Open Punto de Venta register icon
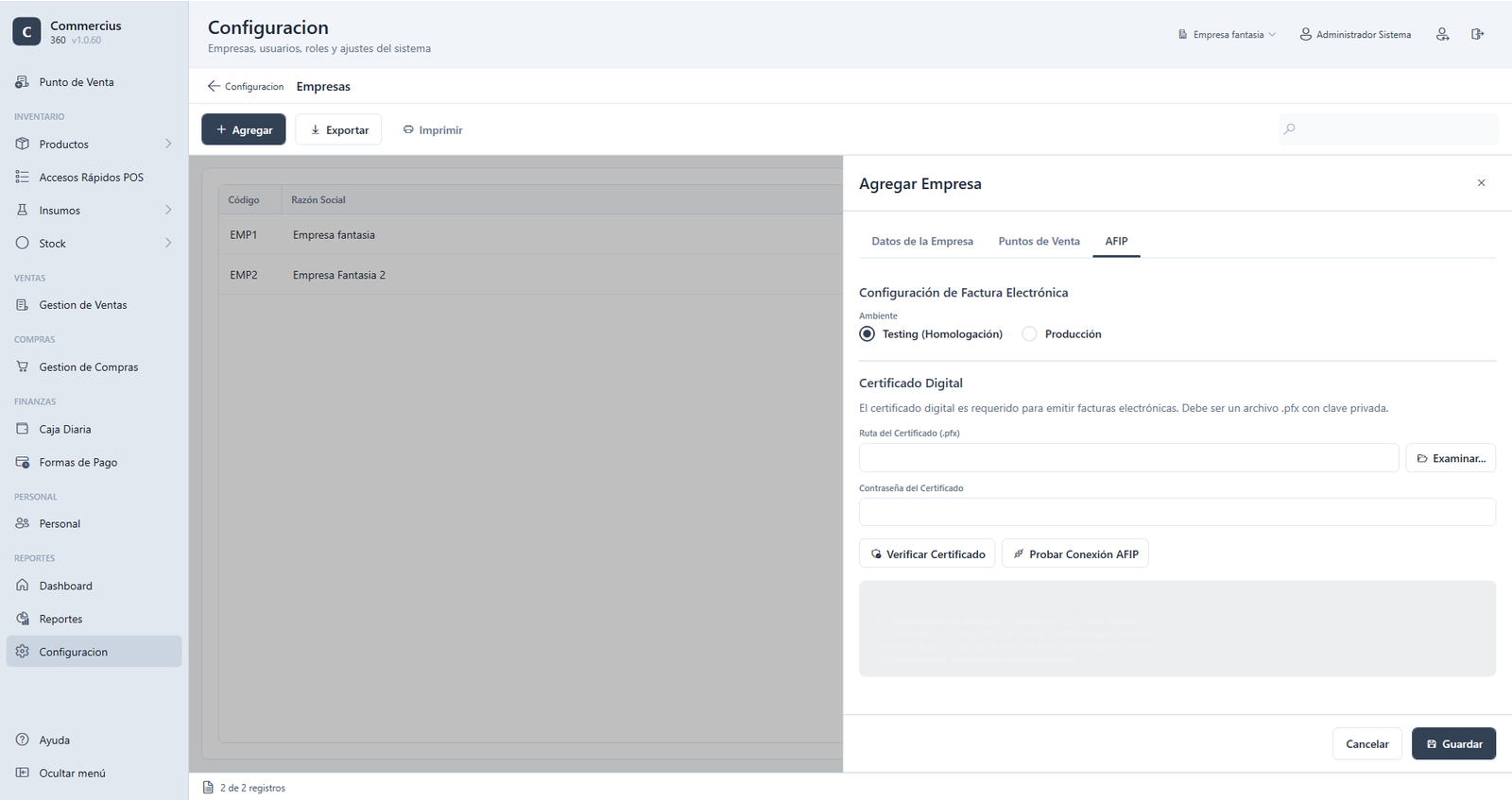 (x=22, y=82)
